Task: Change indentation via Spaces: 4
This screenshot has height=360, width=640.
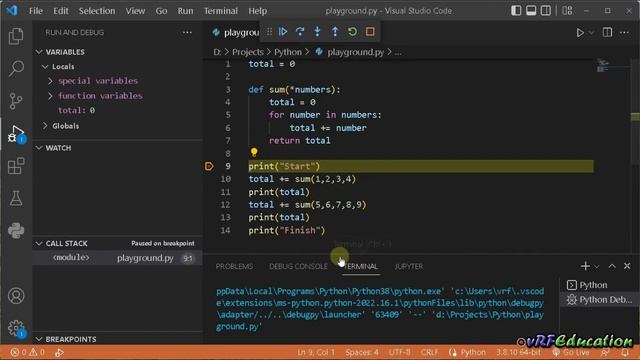Action: click(x=362, y=352)
